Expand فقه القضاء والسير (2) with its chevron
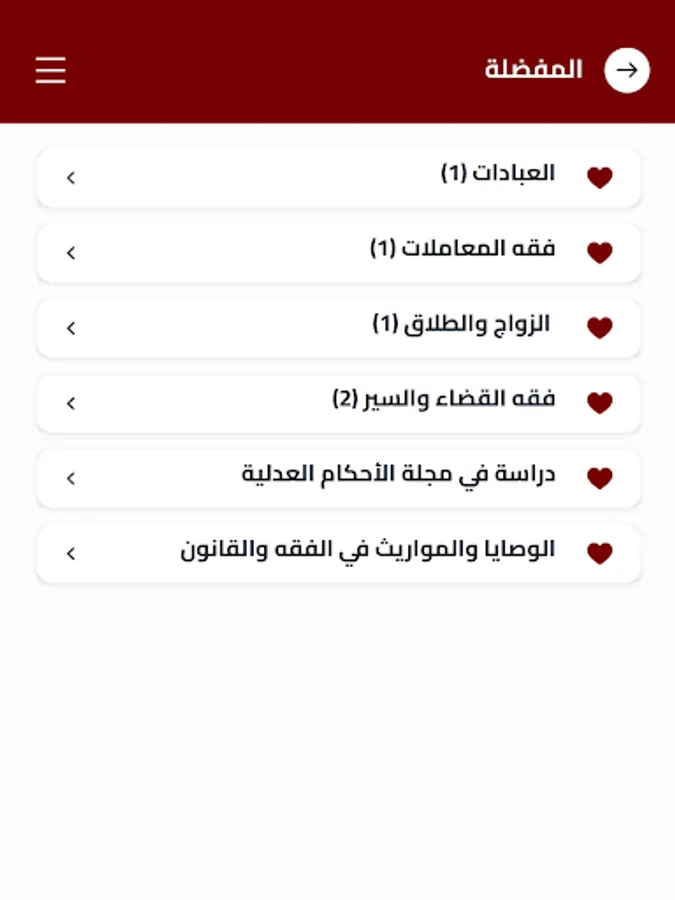The height and width of the screenshot is (900, 675). click(70, 402)
